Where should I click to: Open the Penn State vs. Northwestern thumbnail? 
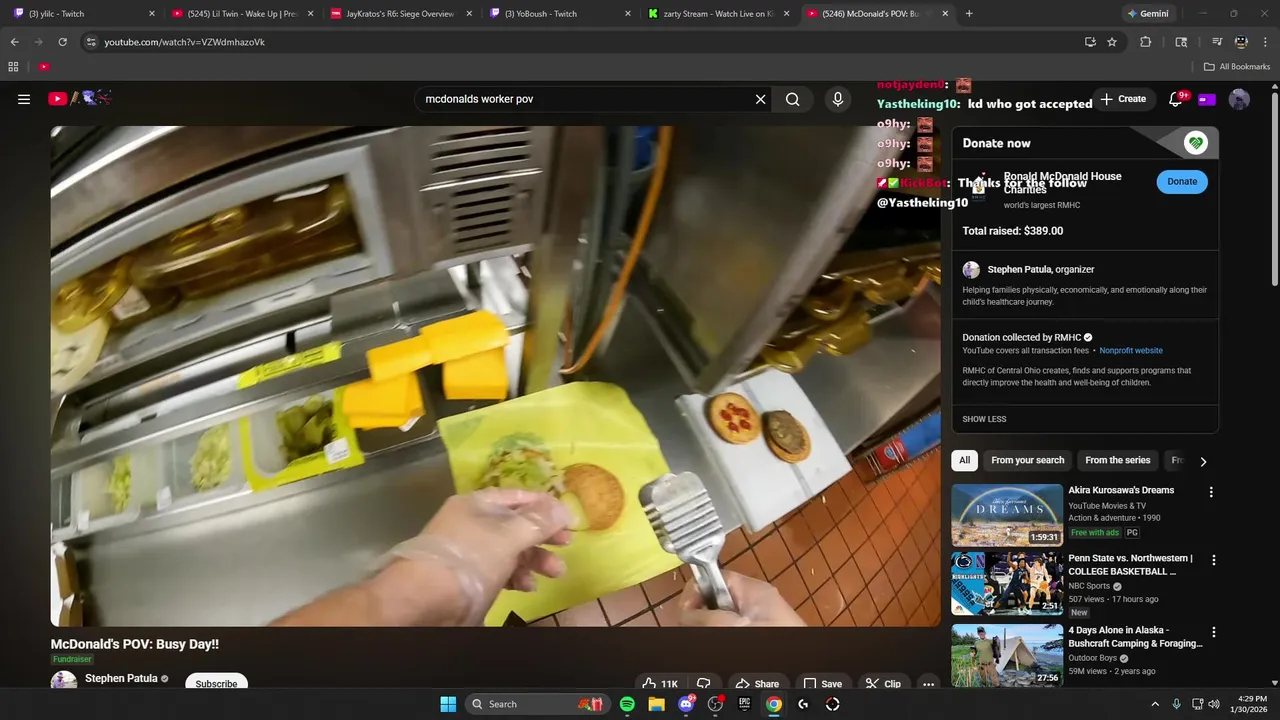[1007, 583]
